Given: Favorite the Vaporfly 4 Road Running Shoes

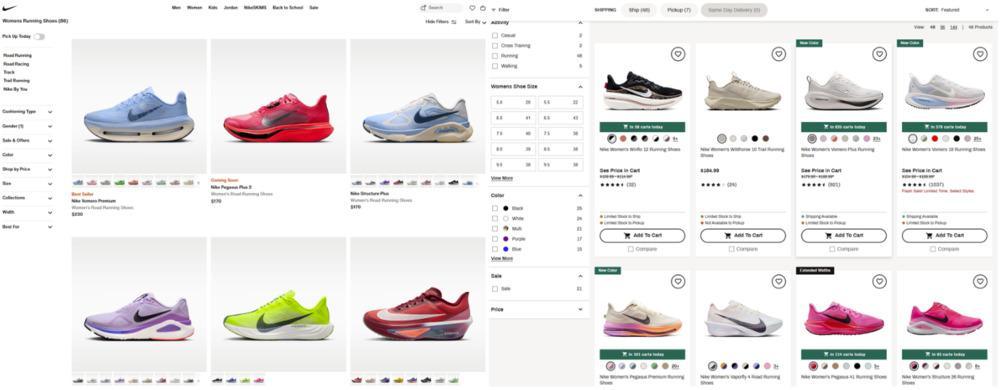Looking at the screenshot, I should coord(778,281).
